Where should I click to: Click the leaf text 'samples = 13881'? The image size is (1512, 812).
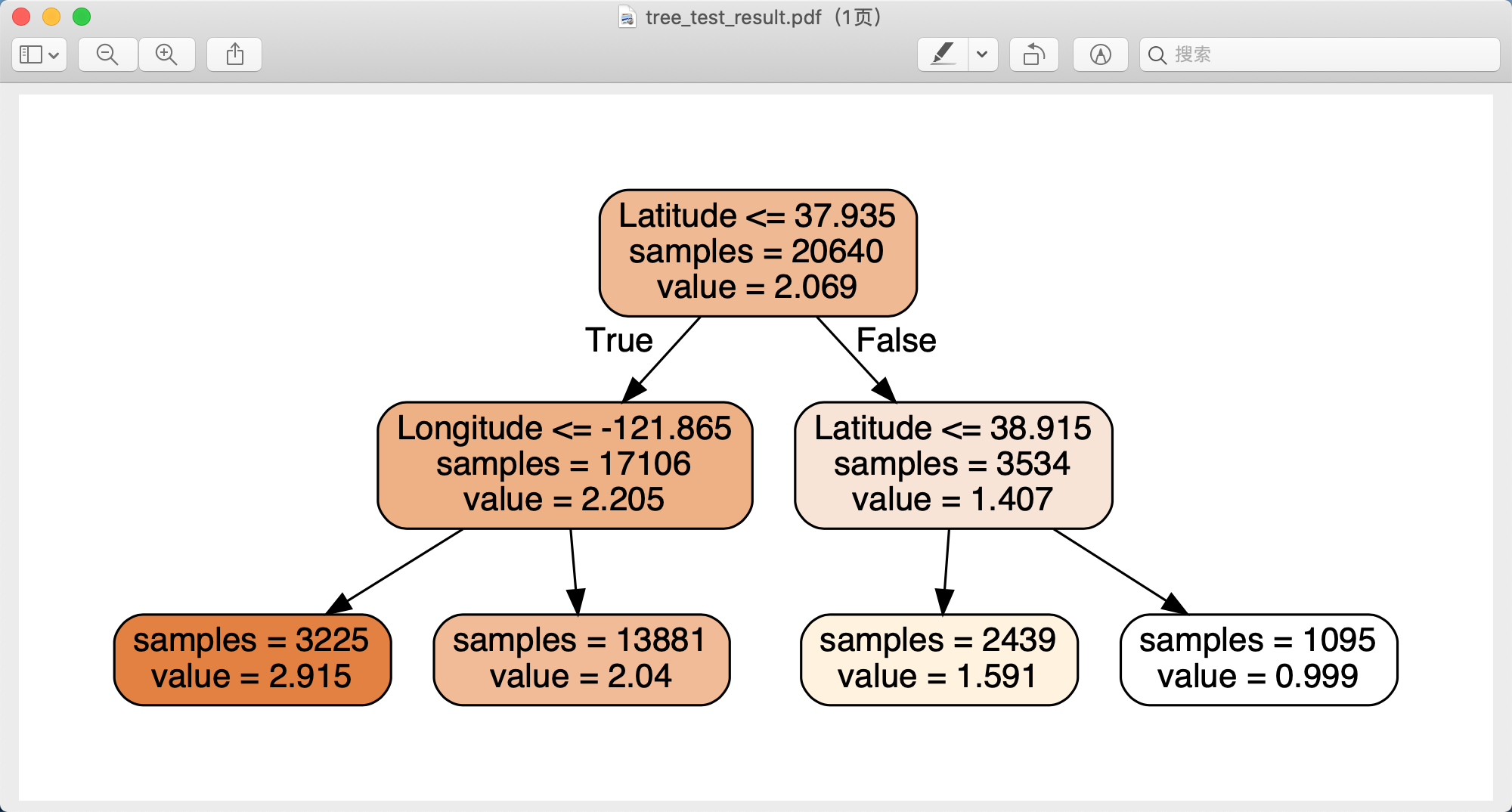(x=579, y=641)
